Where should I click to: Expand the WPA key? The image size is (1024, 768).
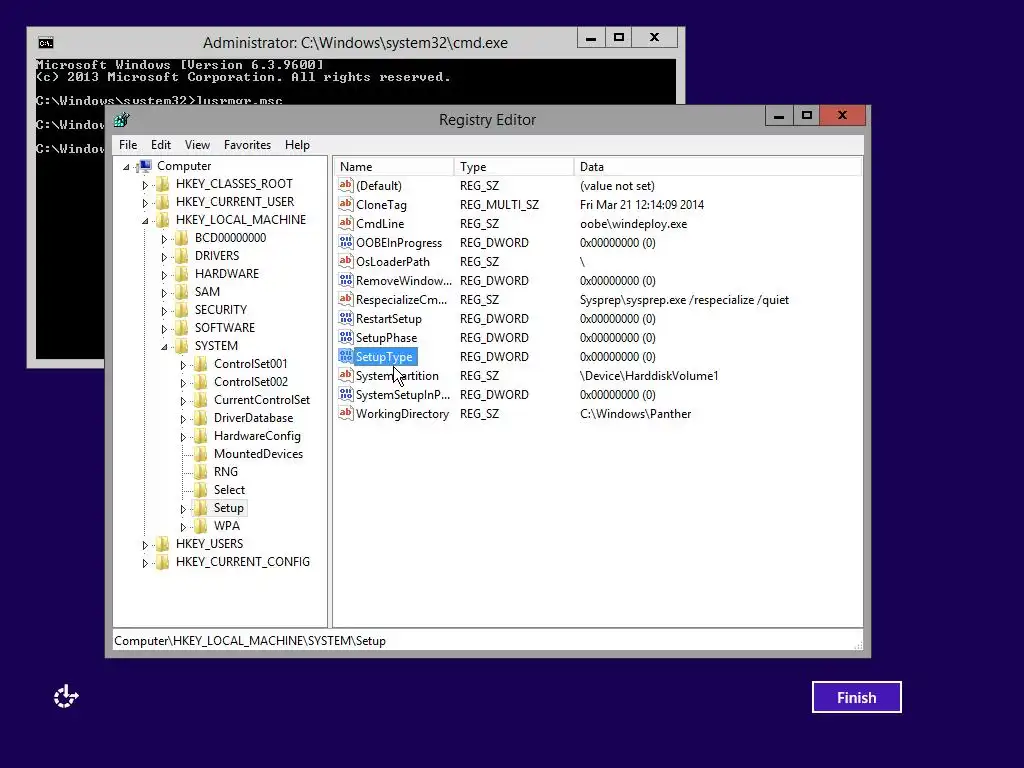click(184, 526)
